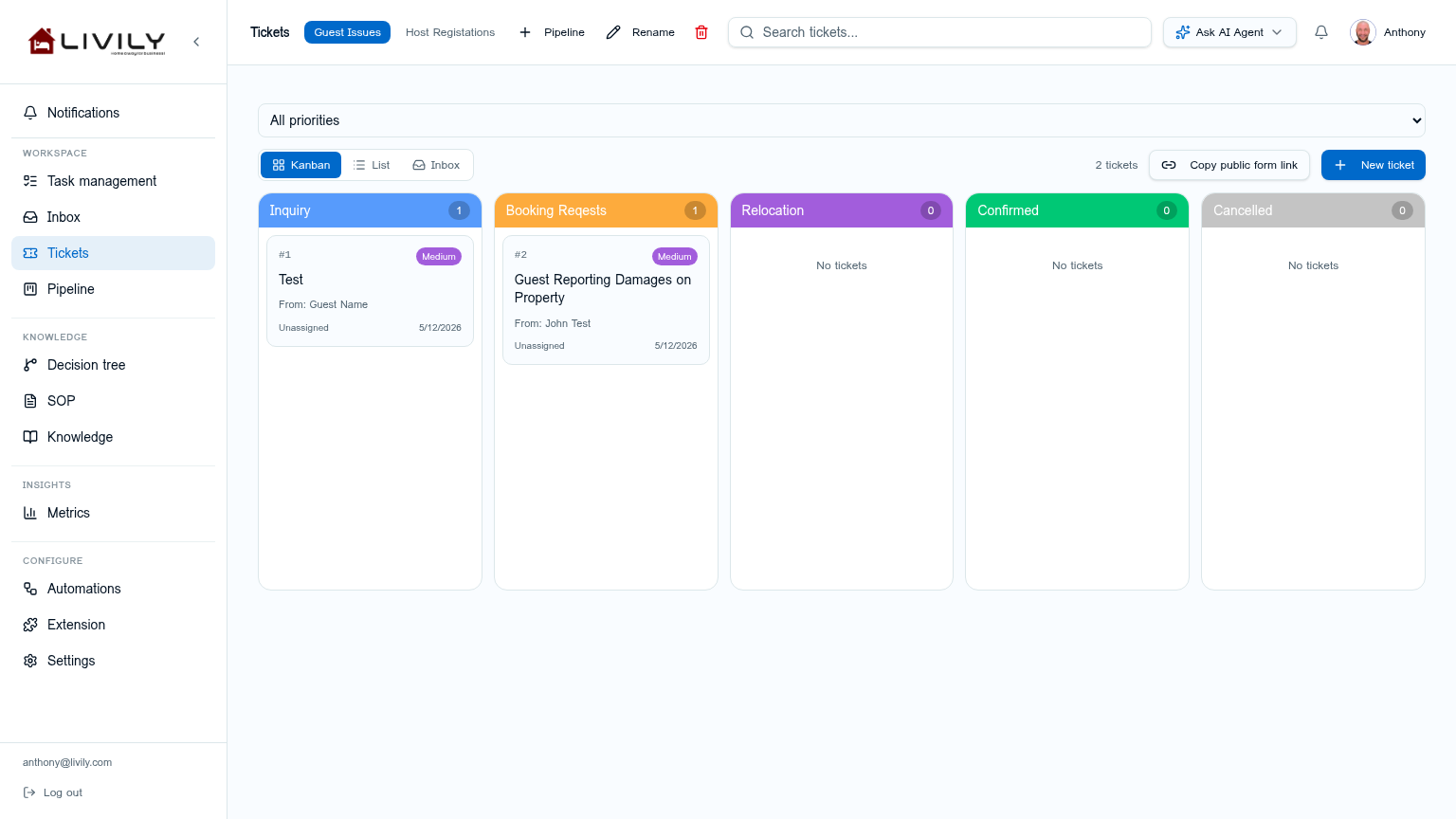This screenshot has width=1456, height=819.
Task: Open Pipeline in the sidebar
Action: tap(113, 289)
